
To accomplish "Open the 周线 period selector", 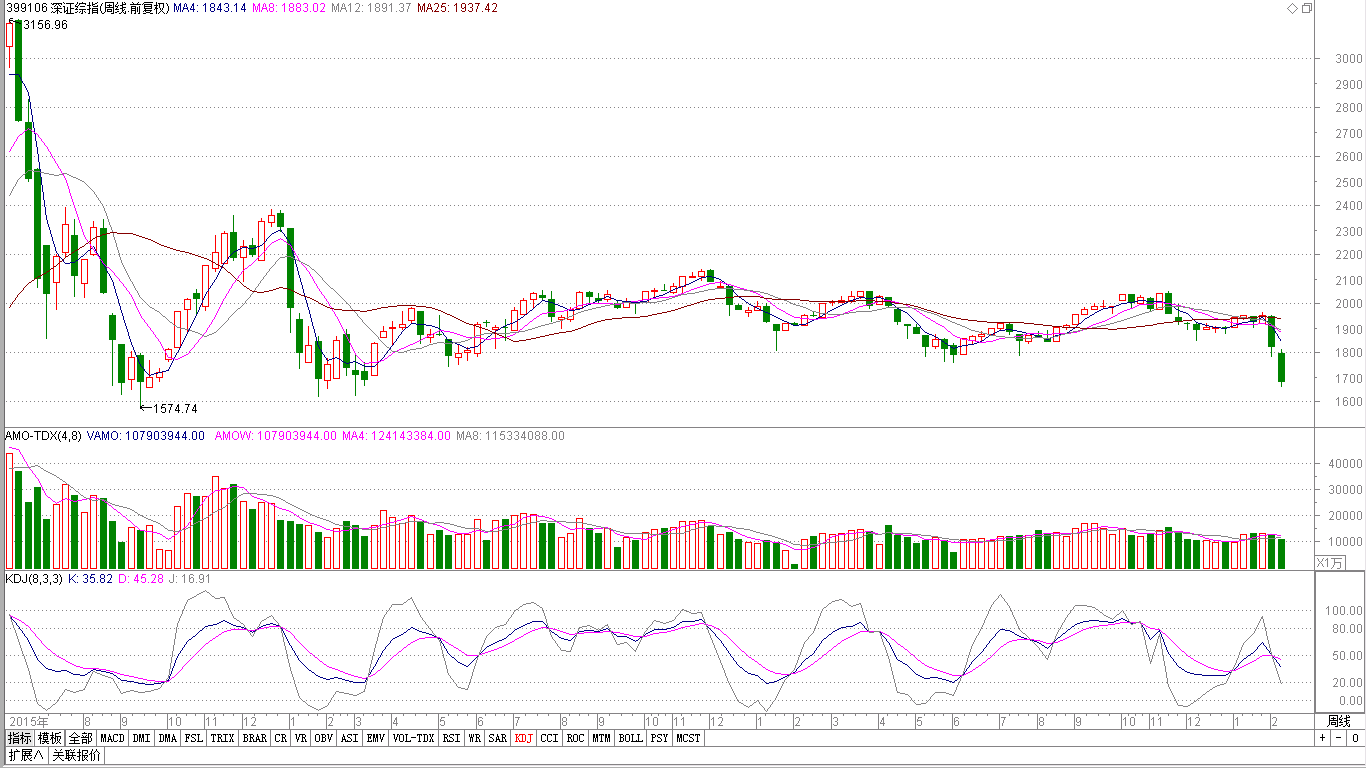I will pyautogui.click(x=1338, y=721).
